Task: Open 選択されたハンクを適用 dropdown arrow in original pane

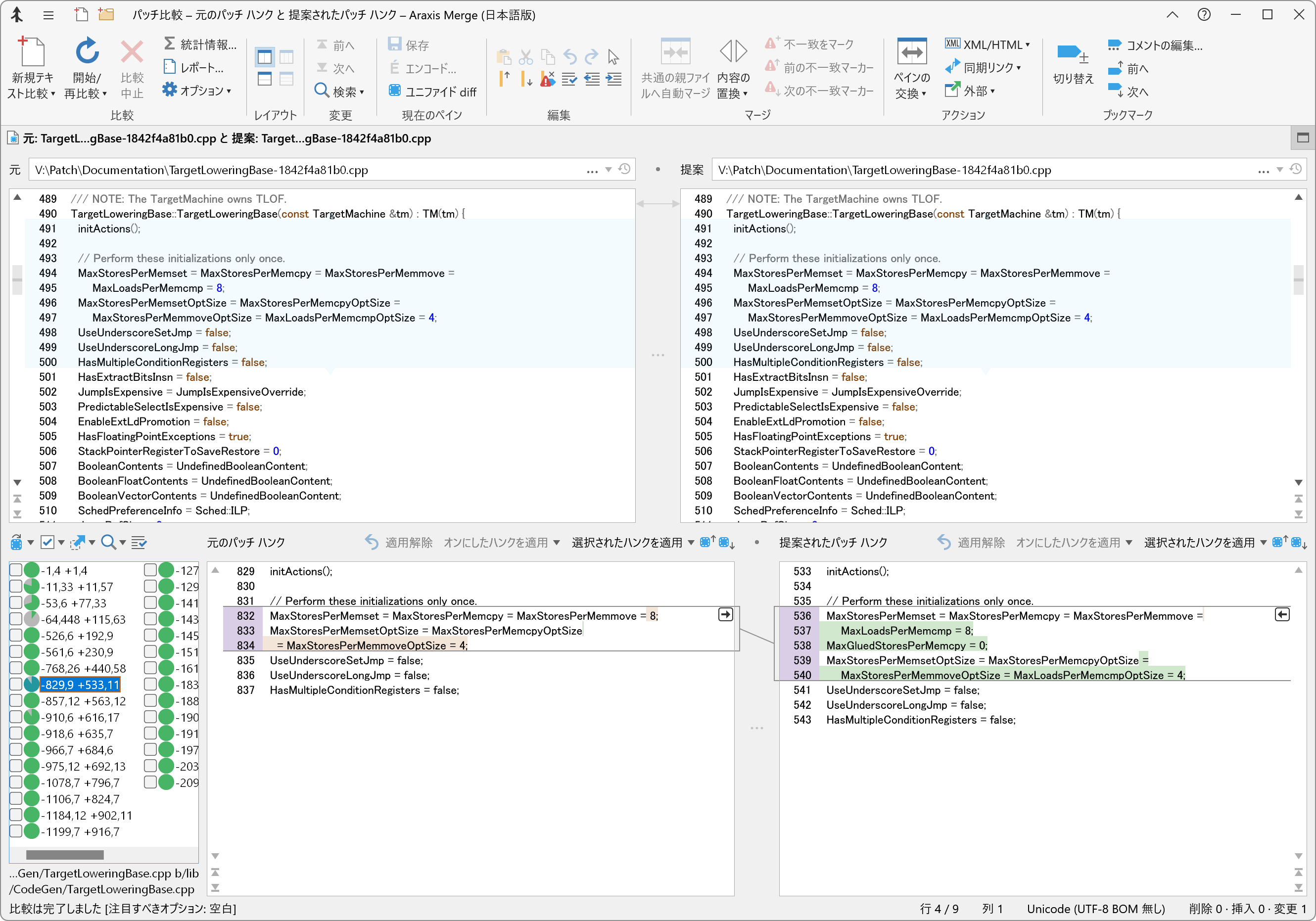Action: pos(691,543)
